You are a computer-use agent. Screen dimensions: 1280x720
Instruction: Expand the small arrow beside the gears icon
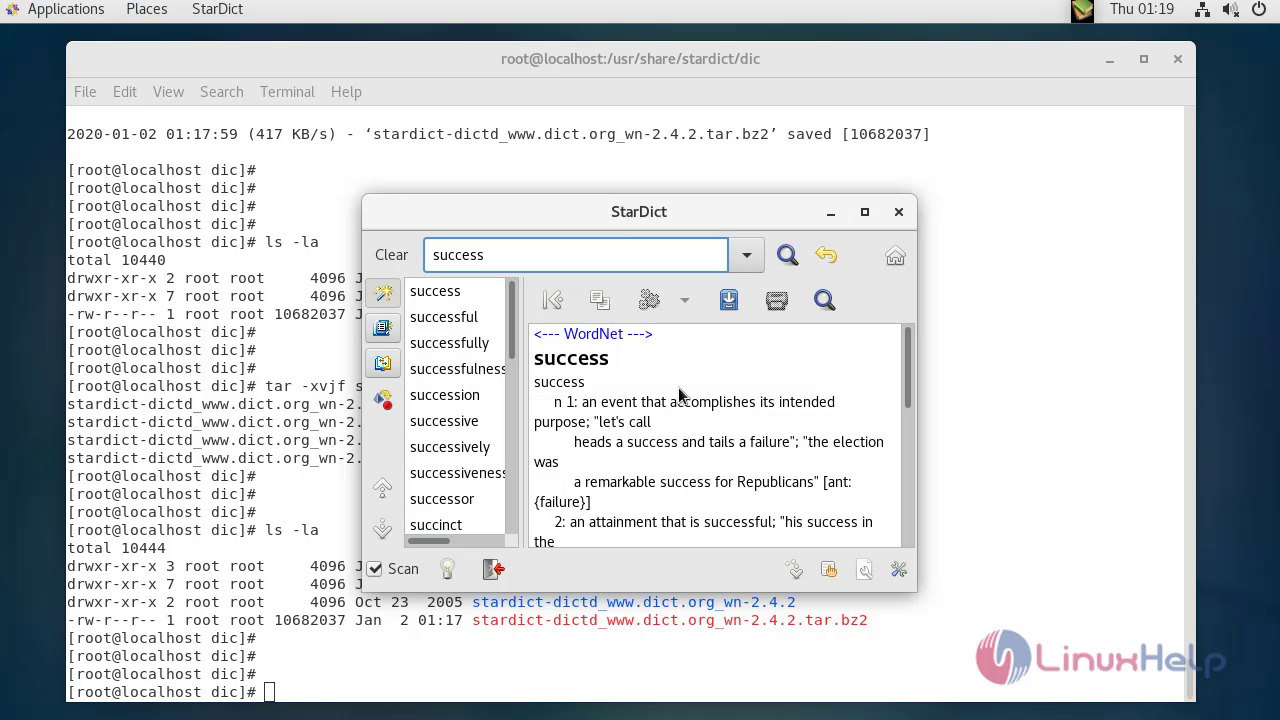coord(685,300)
